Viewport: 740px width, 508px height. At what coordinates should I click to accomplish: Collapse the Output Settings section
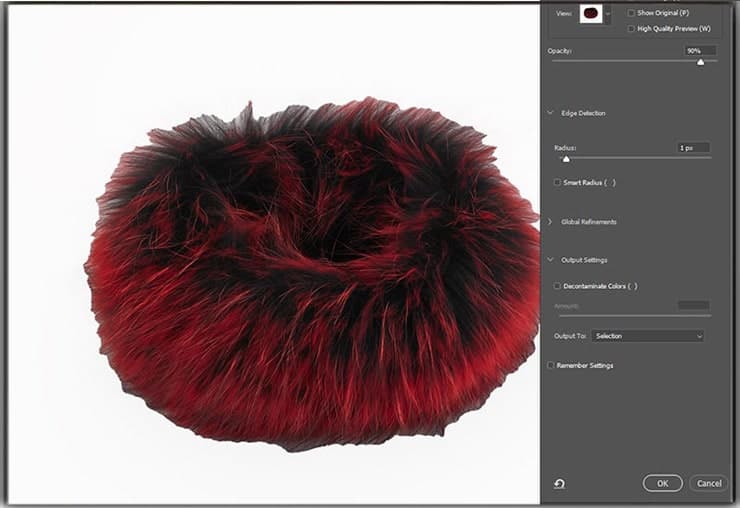click(x=550, y=260)
